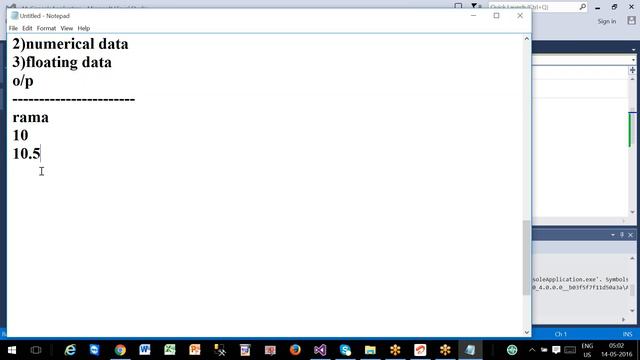Open the Edit menu in Notepad
This screenshot has width=640, height=360.
click(x=27, y=28)
